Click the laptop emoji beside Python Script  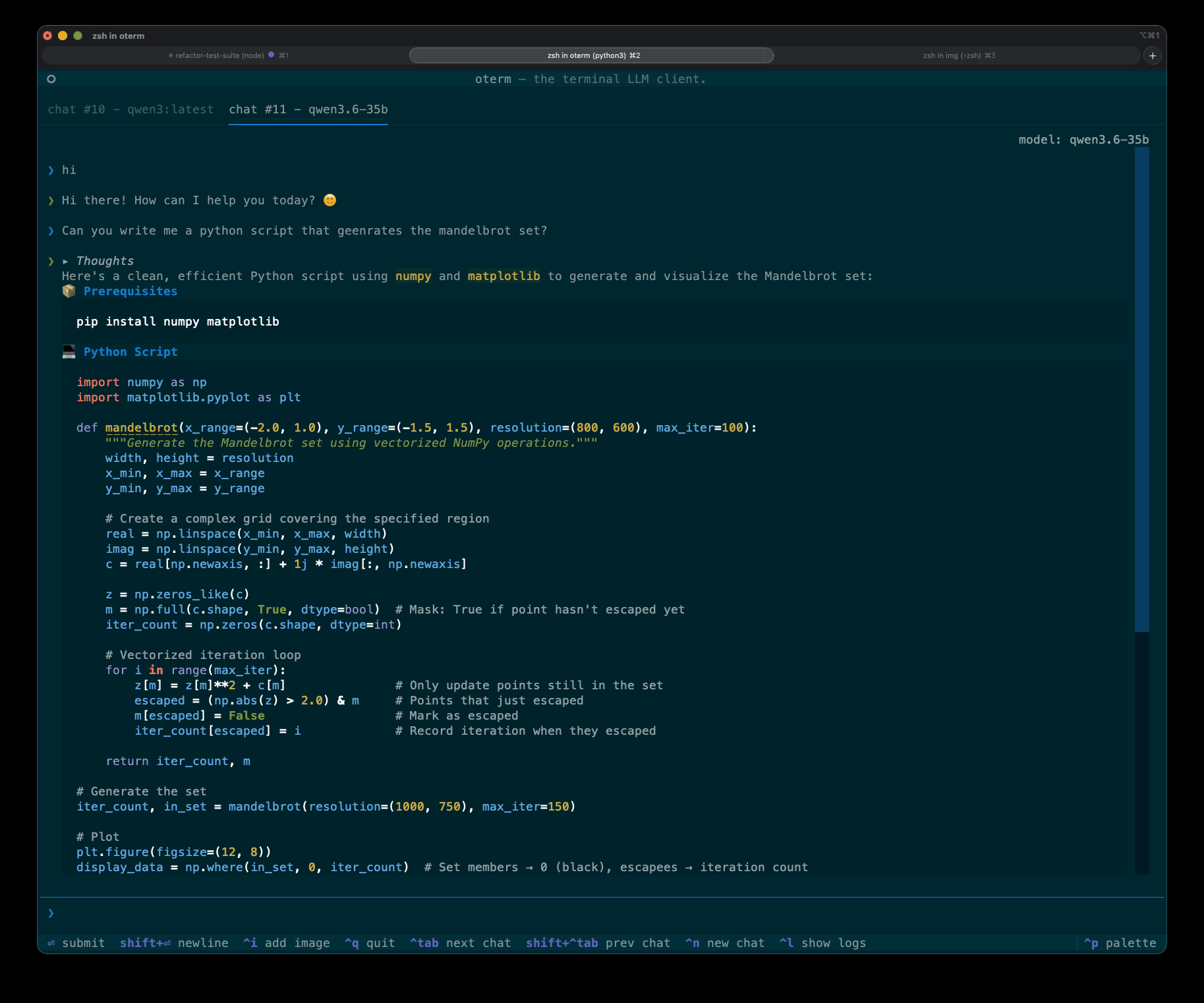pos(69,352)
